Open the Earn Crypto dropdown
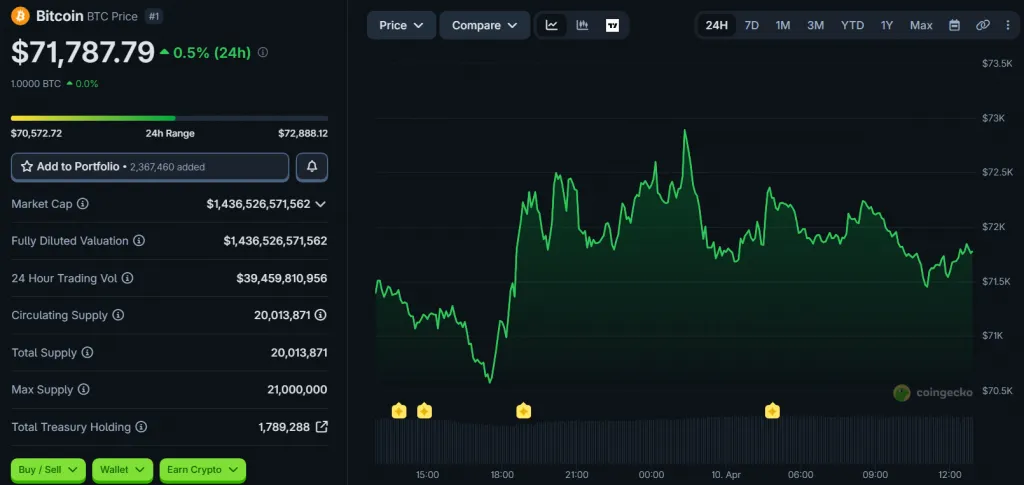1024x485 pixels. point(202,469)
